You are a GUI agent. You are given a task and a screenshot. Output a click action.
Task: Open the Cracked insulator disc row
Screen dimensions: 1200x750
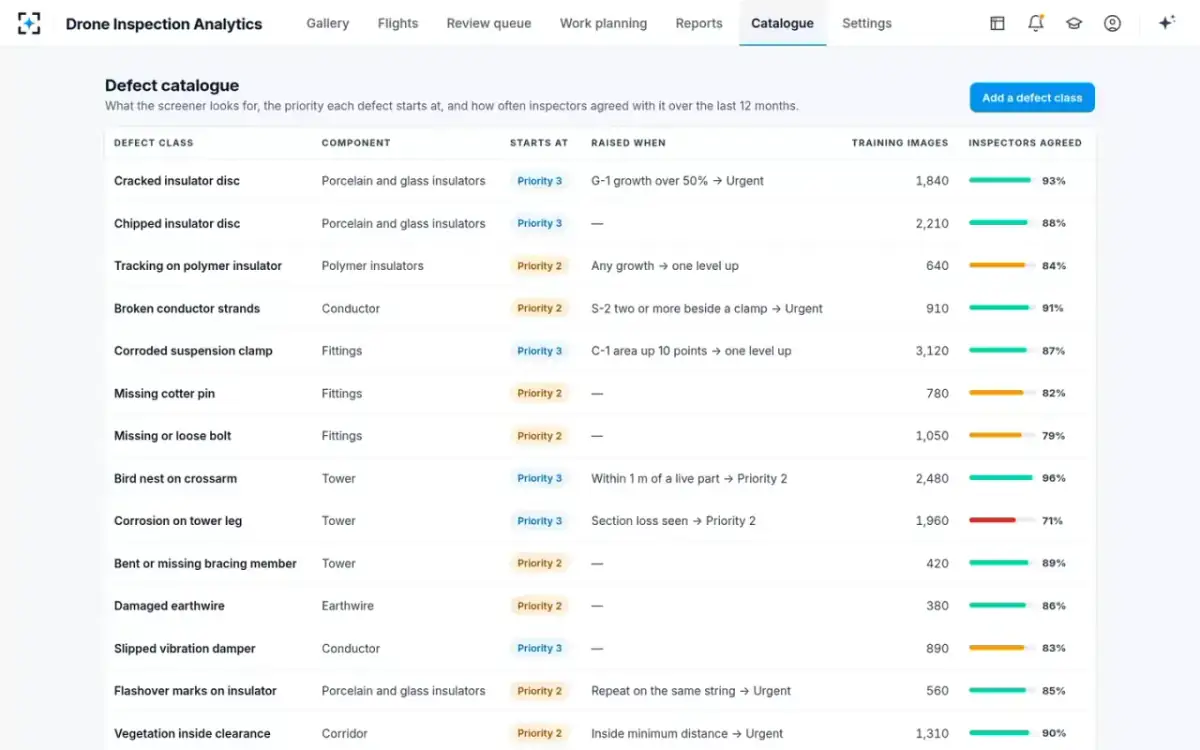600,181
